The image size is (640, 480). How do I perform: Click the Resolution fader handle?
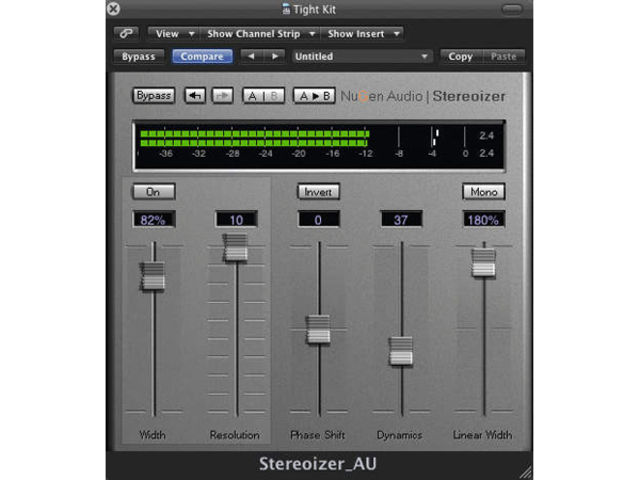[236, 247]
